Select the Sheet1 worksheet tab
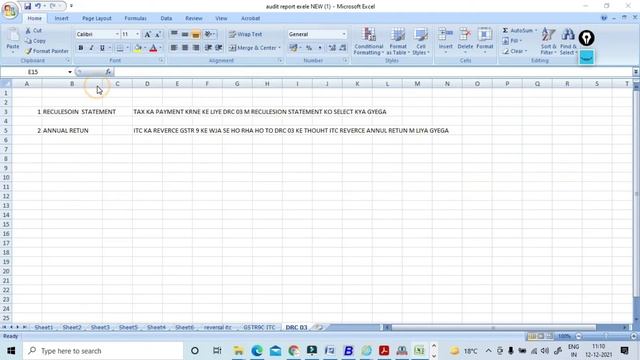 pos(44,327)
